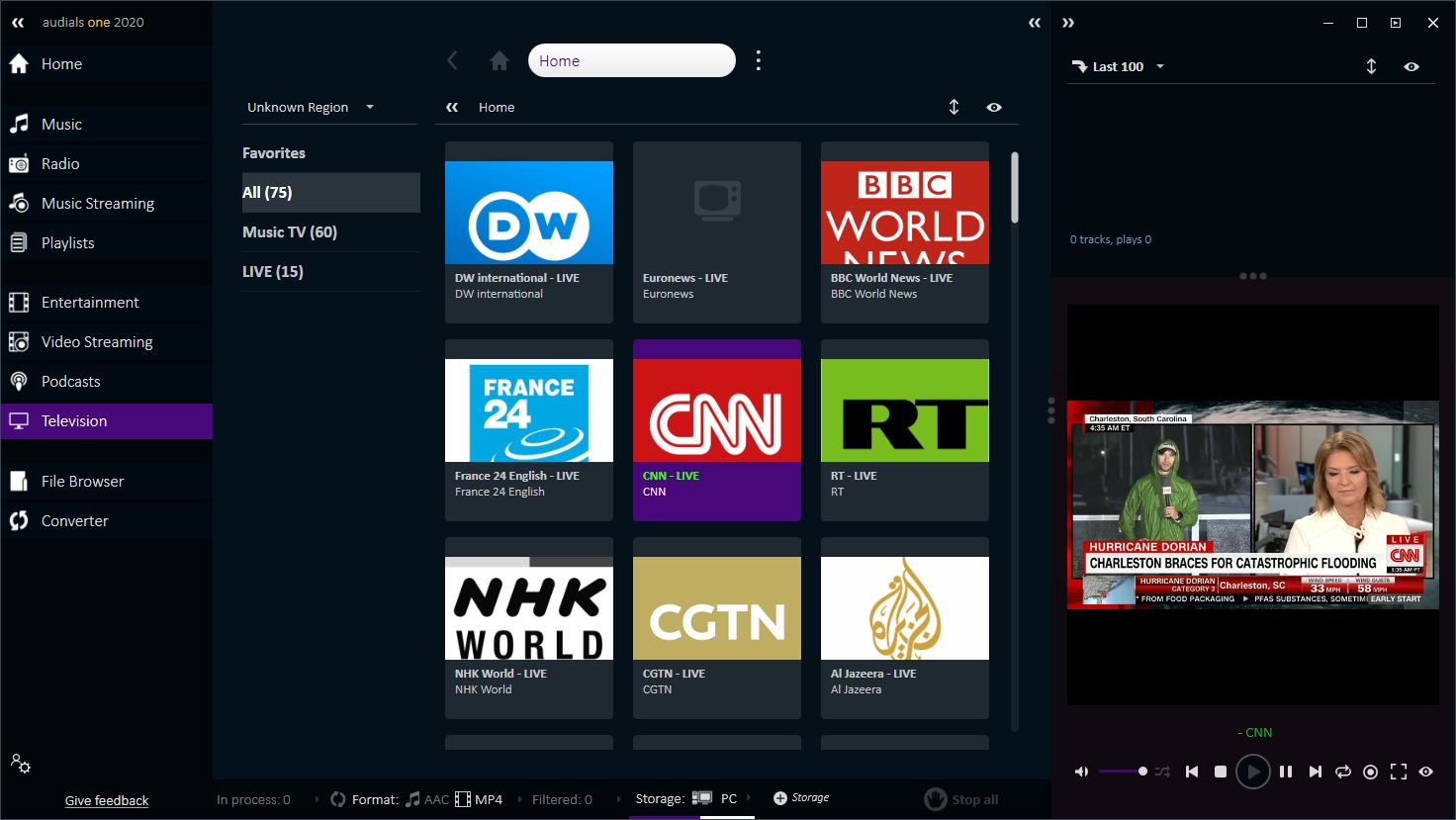Add a new Storage location

coord(801,798)
